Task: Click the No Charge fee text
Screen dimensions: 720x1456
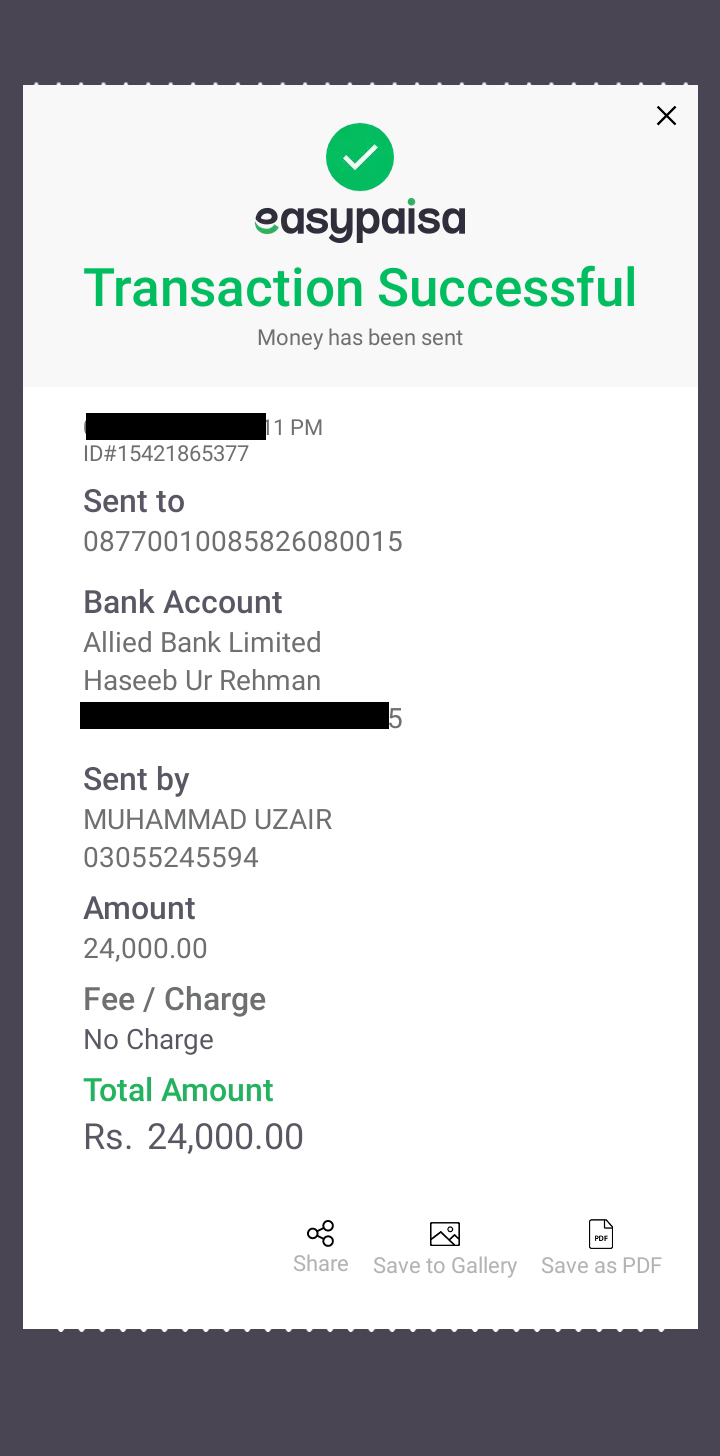Action: [x=148, y=1040]
